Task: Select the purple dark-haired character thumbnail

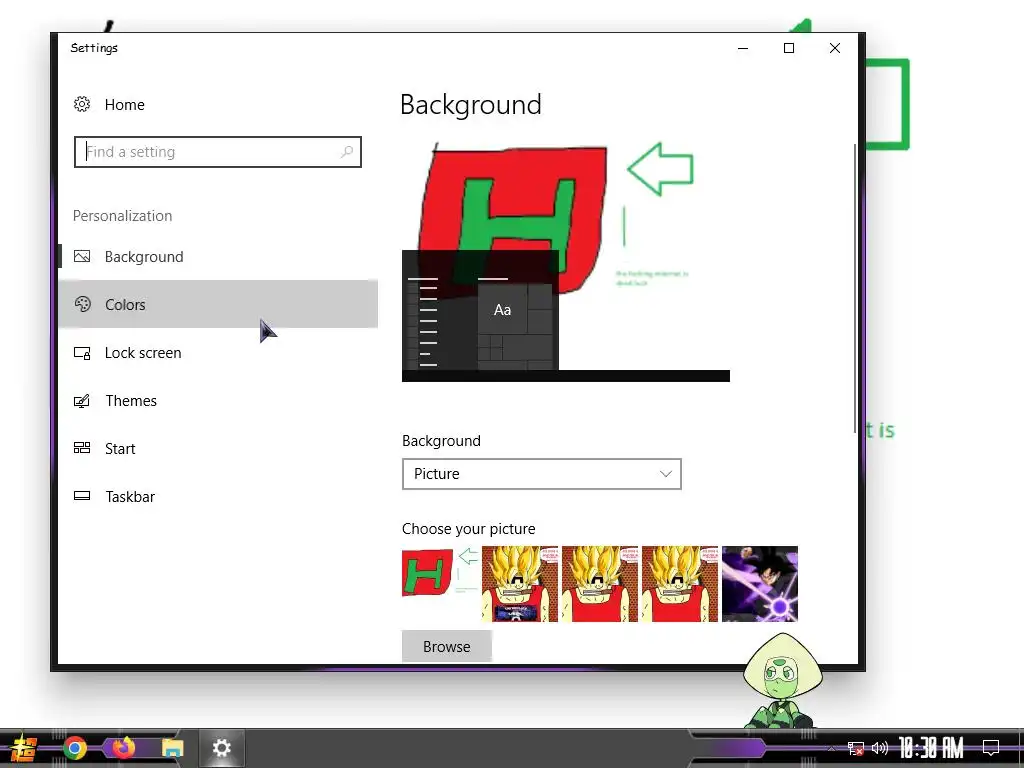Action: (x=760, y=584)
